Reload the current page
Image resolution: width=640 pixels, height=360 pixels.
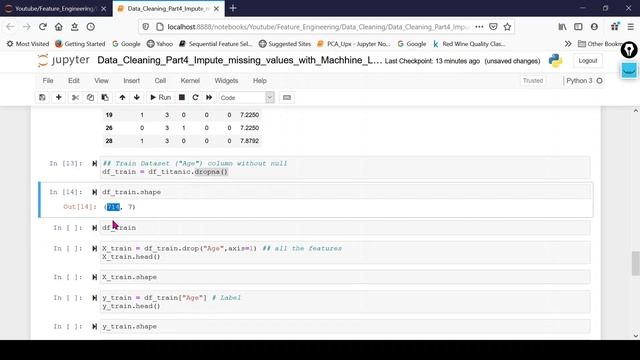pyautogui.click(x=42, y=27)
